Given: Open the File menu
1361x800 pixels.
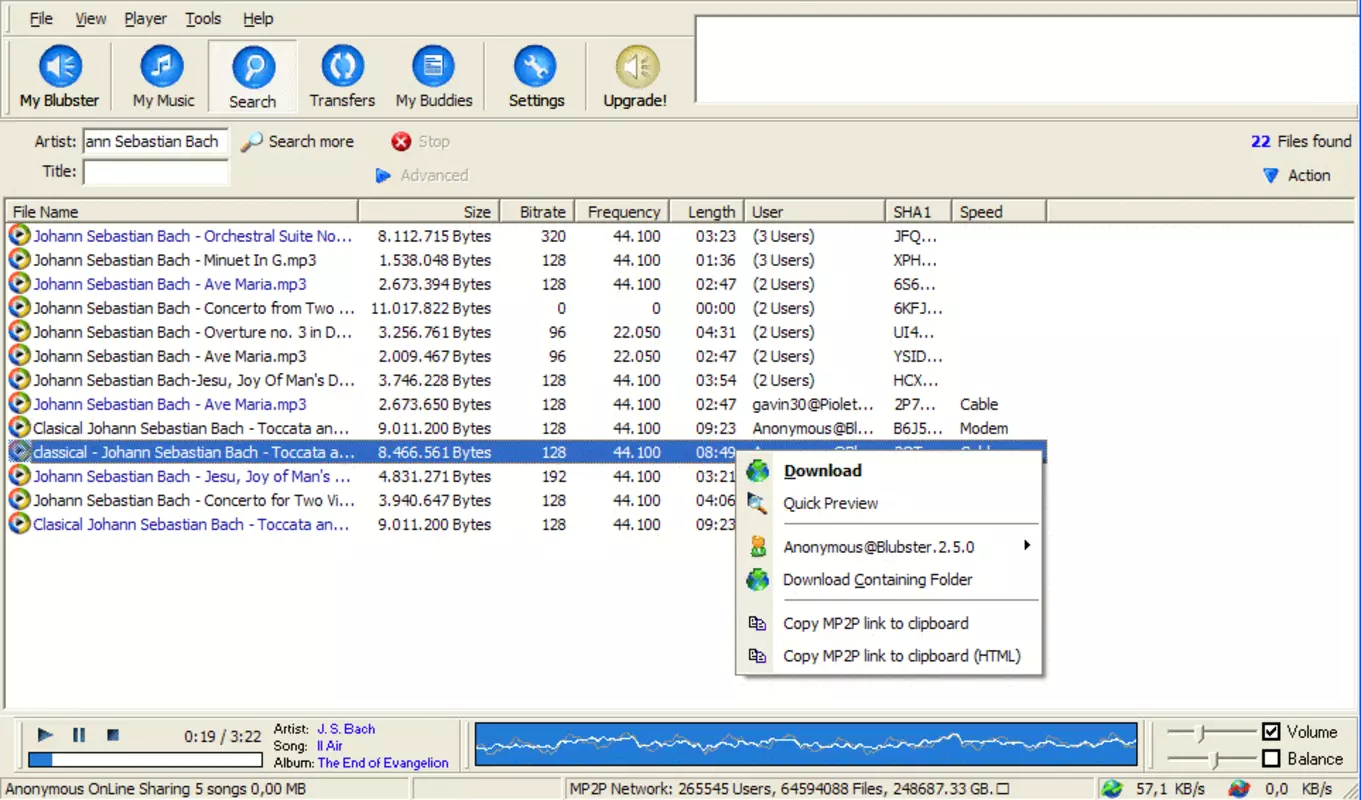Looking at the screenshot, I should 41,19.
